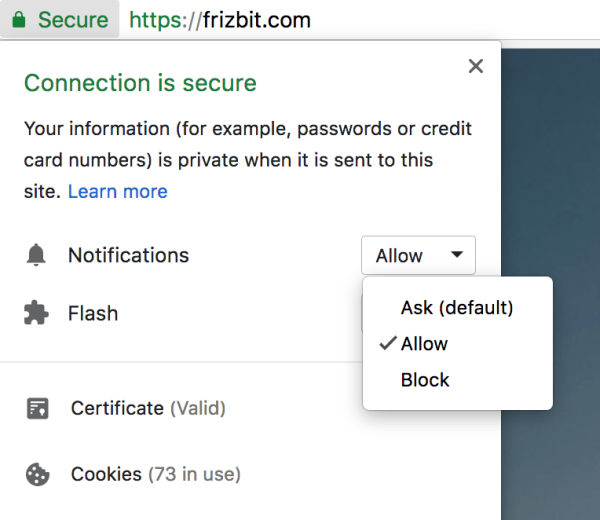
Task: Click the Secure label in address bar
Action: 72,20
